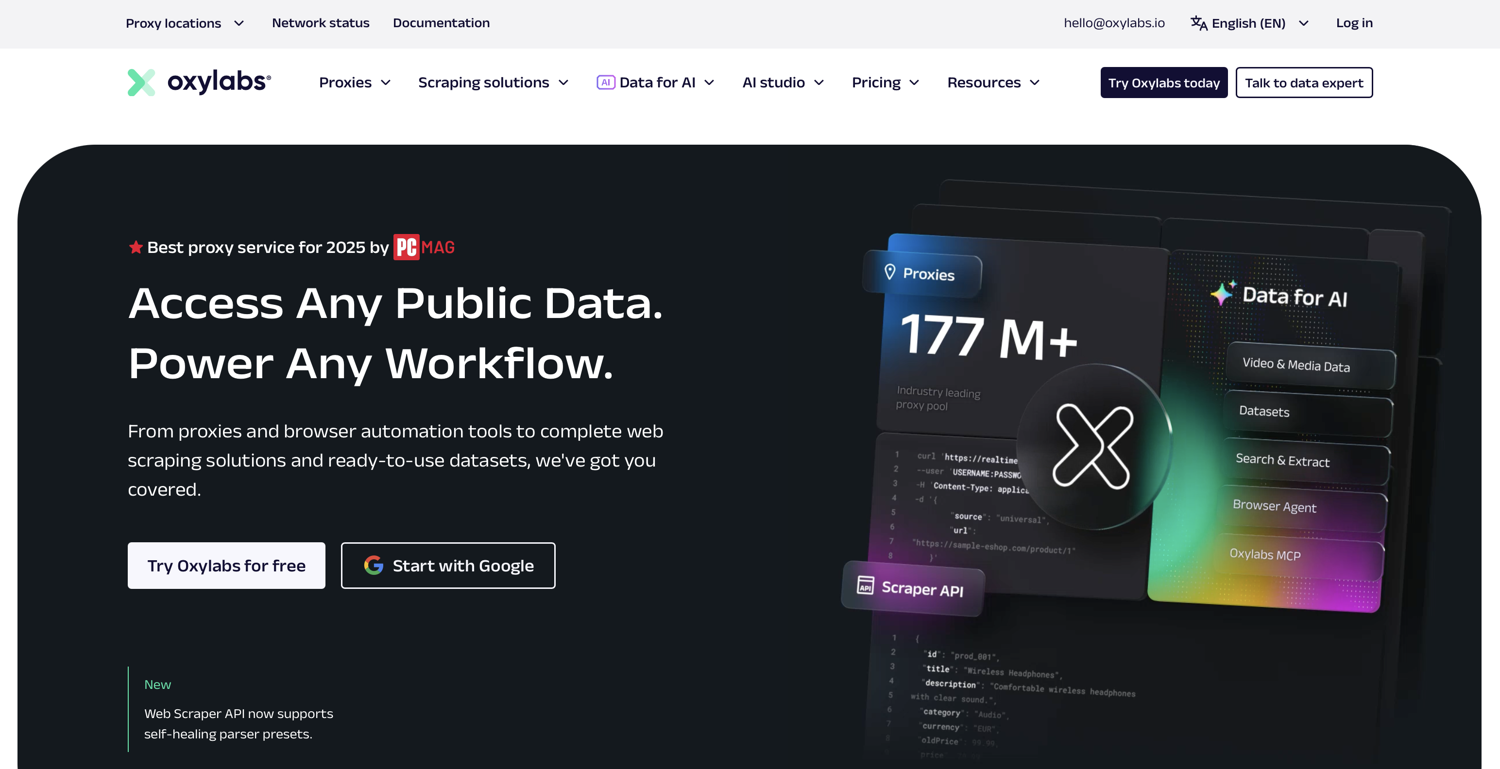The height and width of the screenshot is (769, 1500).
Task: Open the Documentation link
Action: [441, 23]
